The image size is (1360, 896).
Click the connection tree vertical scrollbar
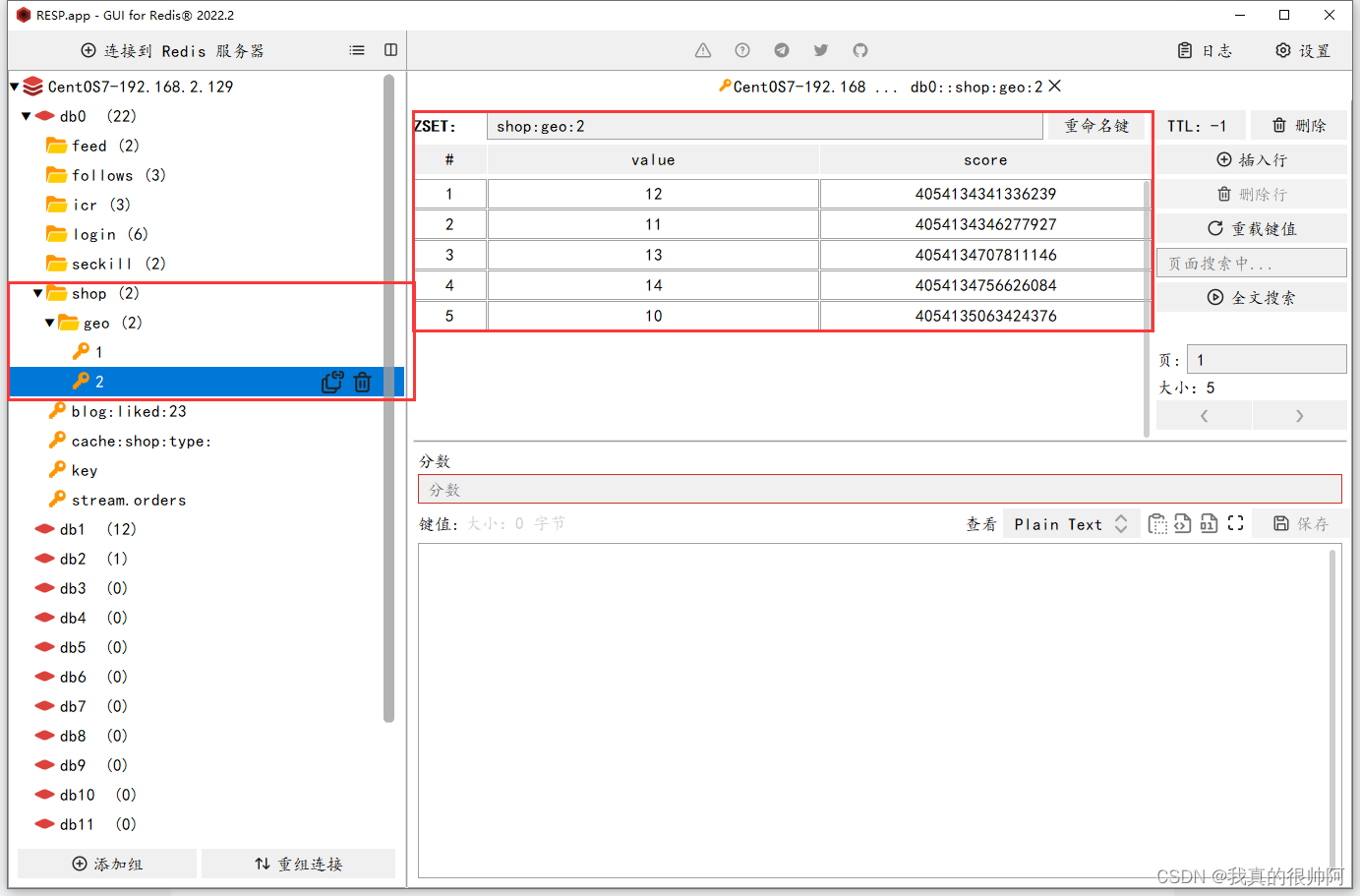click(388, 398)
